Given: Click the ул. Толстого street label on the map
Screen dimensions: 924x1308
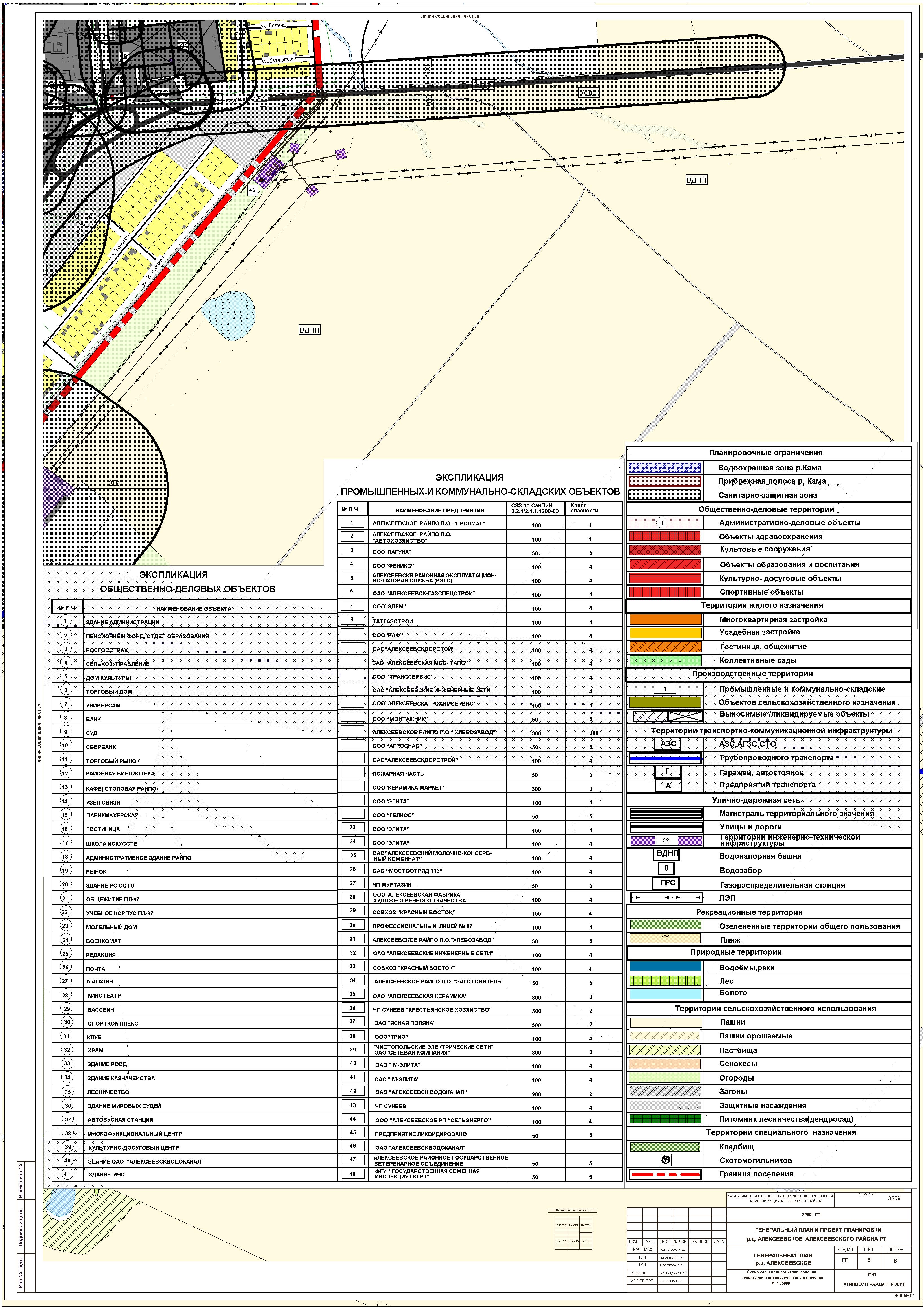Looking at the screenshot, I should click(x=120, y=246).
